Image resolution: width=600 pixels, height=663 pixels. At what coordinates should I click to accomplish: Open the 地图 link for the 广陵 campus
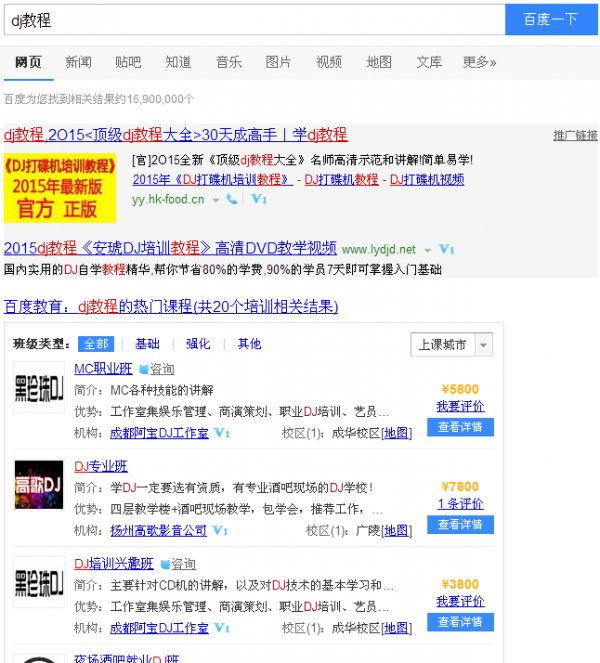pyautogui.click(x=396, y=530)
